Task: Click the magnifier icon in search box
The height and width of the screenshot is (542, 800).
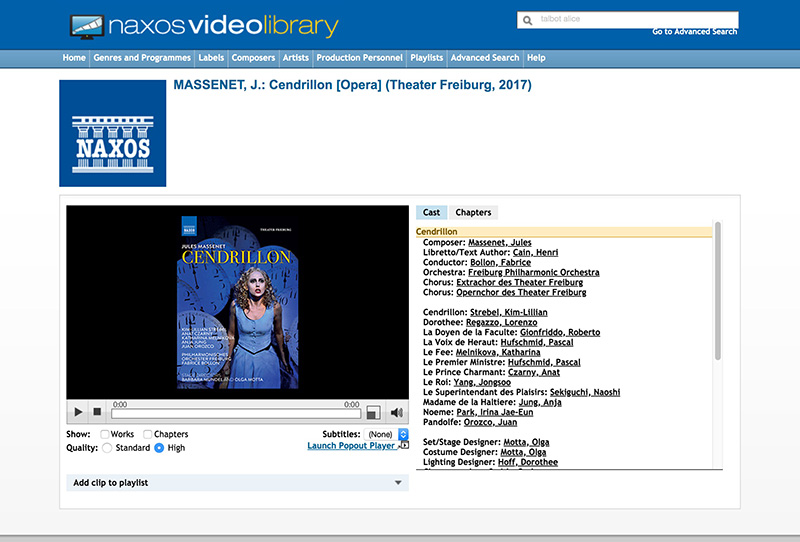Action: (x=527, y=20)
